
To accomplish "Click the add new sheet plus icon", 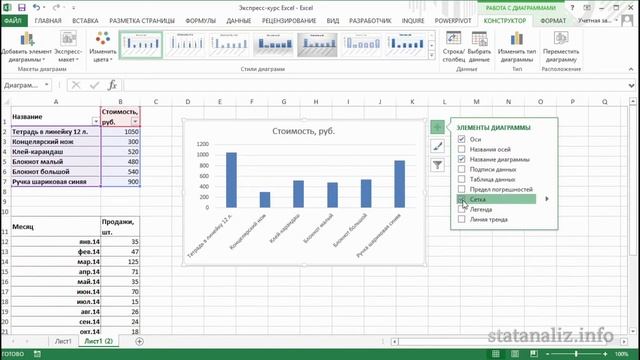I will [x=139, y=341].
